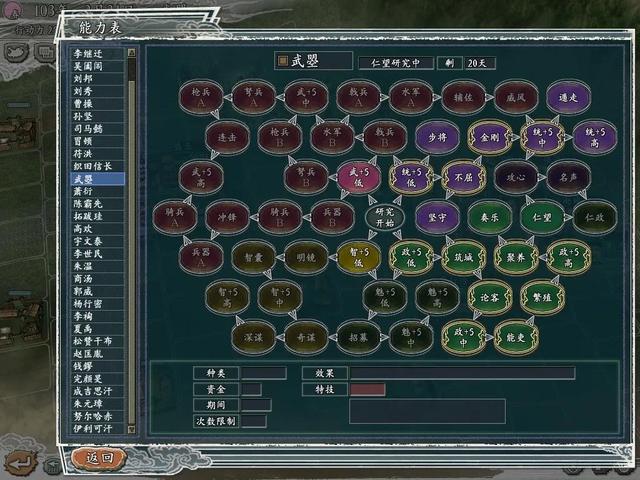Choose the 不屈 skill node

[463, 177]
